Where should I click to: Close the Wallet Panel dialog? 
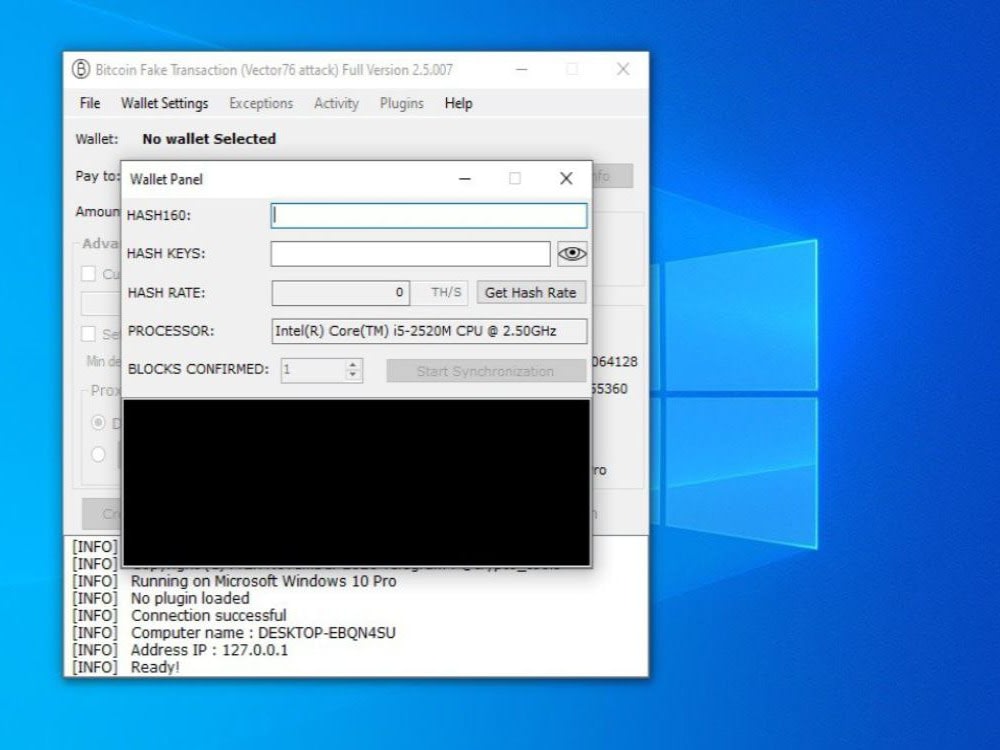click(x=566, y=179)
